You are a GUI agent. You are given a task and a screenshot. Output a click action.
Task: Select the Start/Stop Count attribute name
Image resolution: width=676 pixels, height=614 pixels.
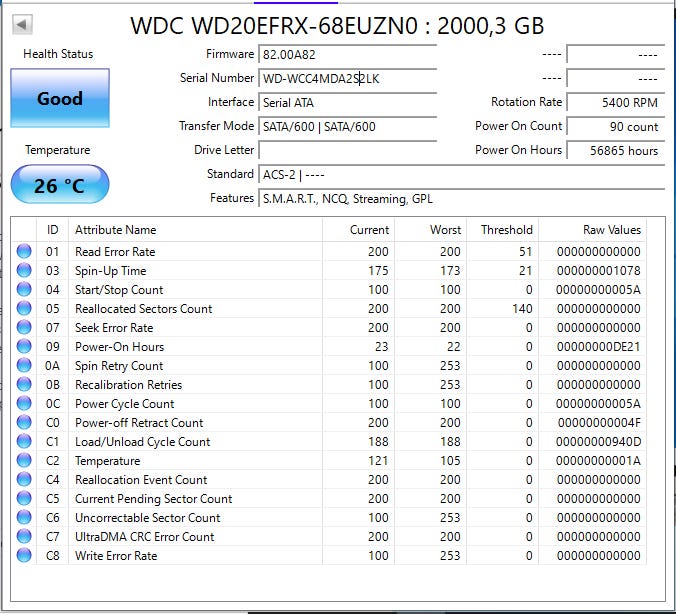coord(119,290)
